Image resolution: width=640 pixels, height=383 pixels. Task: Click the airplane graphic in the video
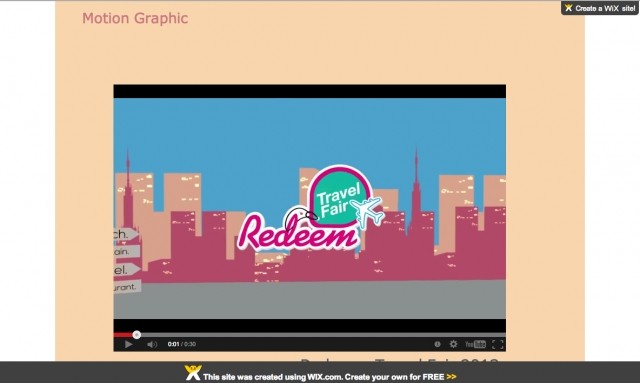tap(367, 212)
